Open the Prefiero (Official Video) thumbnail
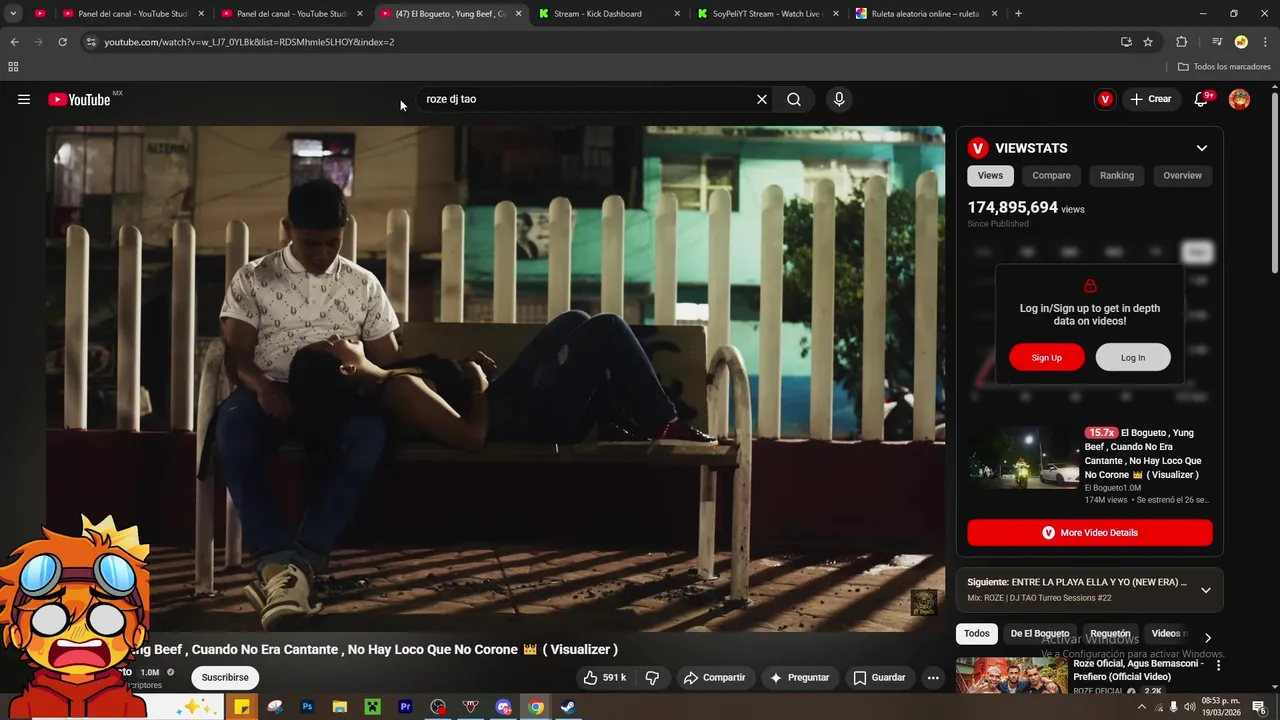 pos(1011,676)
